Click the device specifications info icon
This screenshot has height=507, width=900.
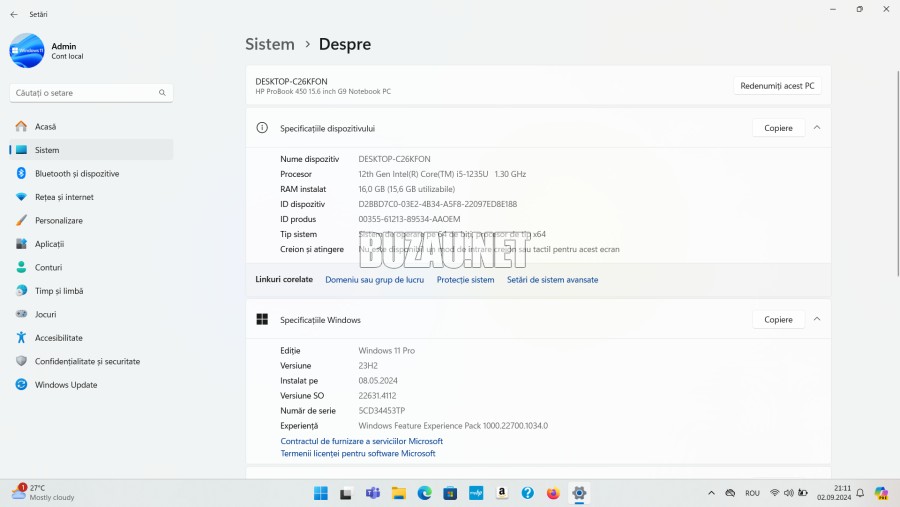262,127
